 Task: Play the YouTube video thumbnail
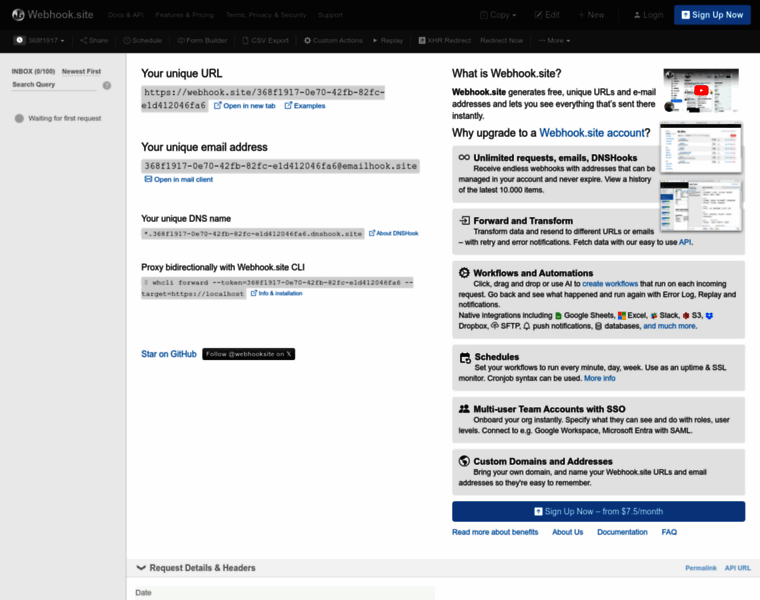pyautogui.click(x=701, y=90)
